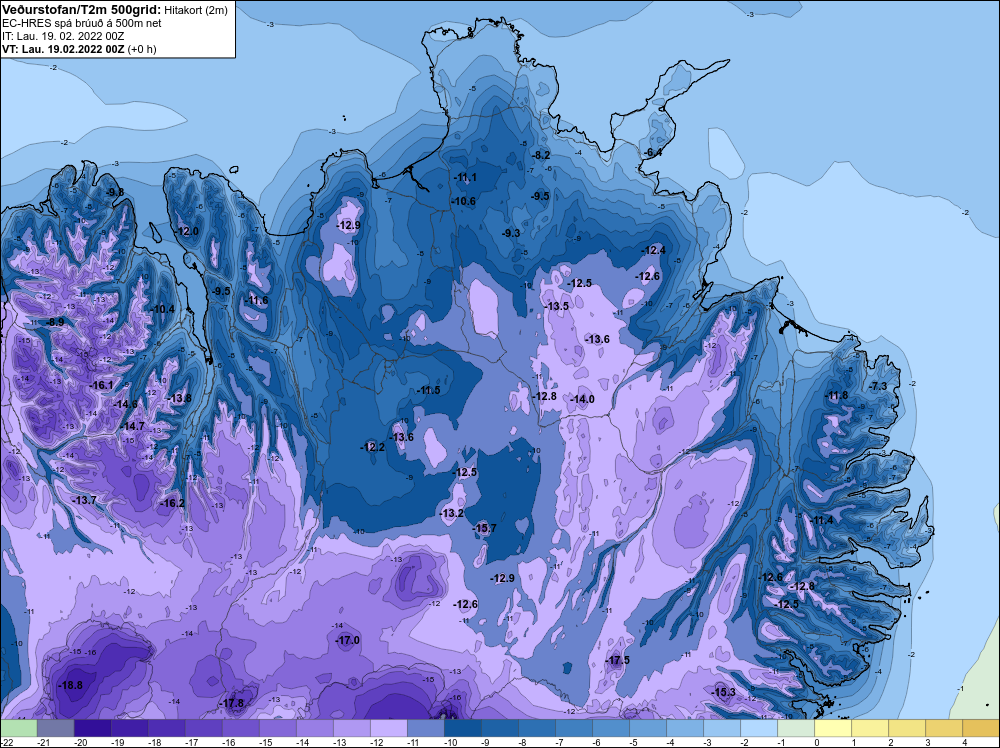Select the -13.5 temperature value
The height and width of the screenshot is (748, 1000).
pyautogui.click(x=557, y=306)
